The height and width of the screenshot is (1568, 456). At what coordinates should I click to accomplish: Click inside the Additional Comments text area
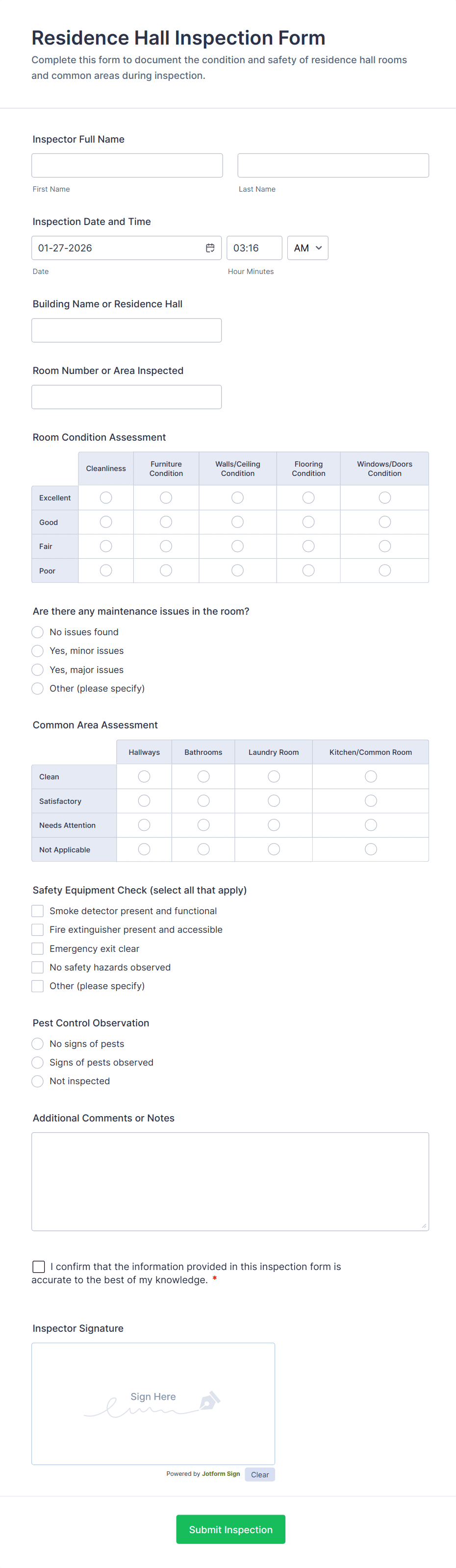pyautogui.click(x=229, y=1181)
